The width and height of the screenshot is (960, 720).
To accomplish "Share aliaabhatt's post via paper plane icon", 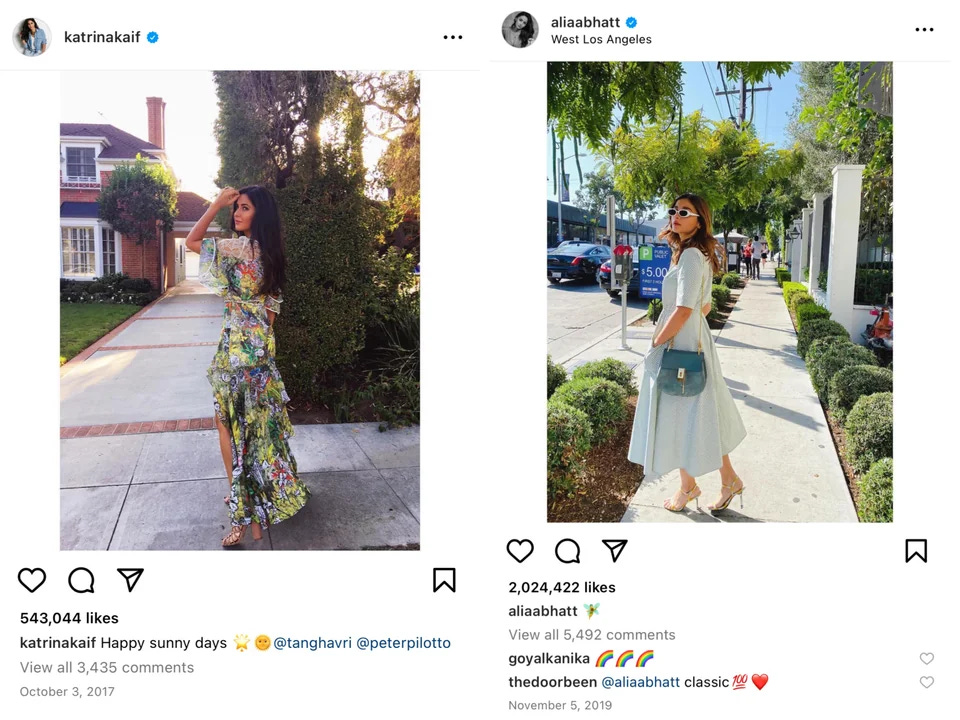I will point(615,550).
